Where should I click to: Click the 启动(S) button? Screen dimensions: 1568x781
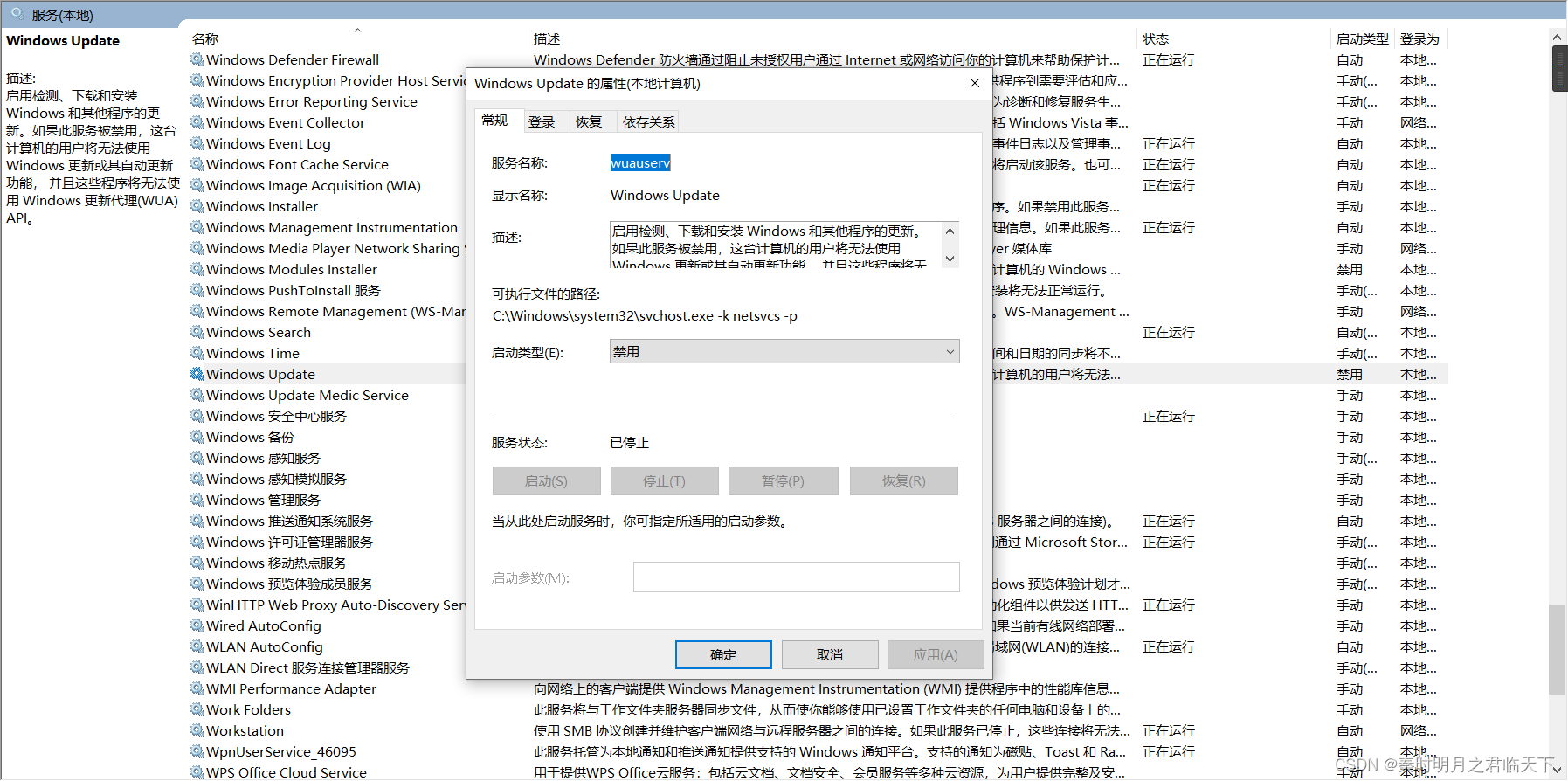546,480
